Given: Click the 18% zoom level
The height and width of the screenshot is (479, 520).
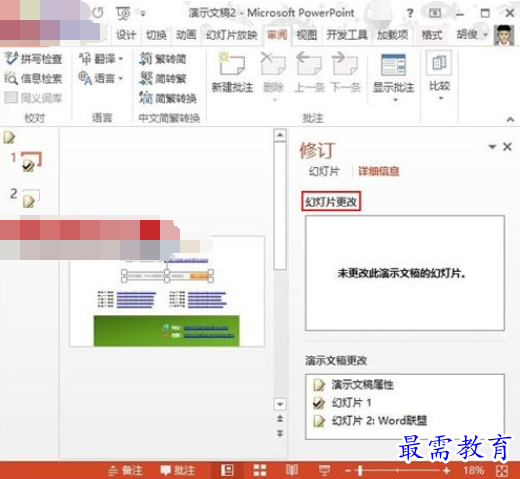Looking at the screenshot, I should tap(473, 470).
